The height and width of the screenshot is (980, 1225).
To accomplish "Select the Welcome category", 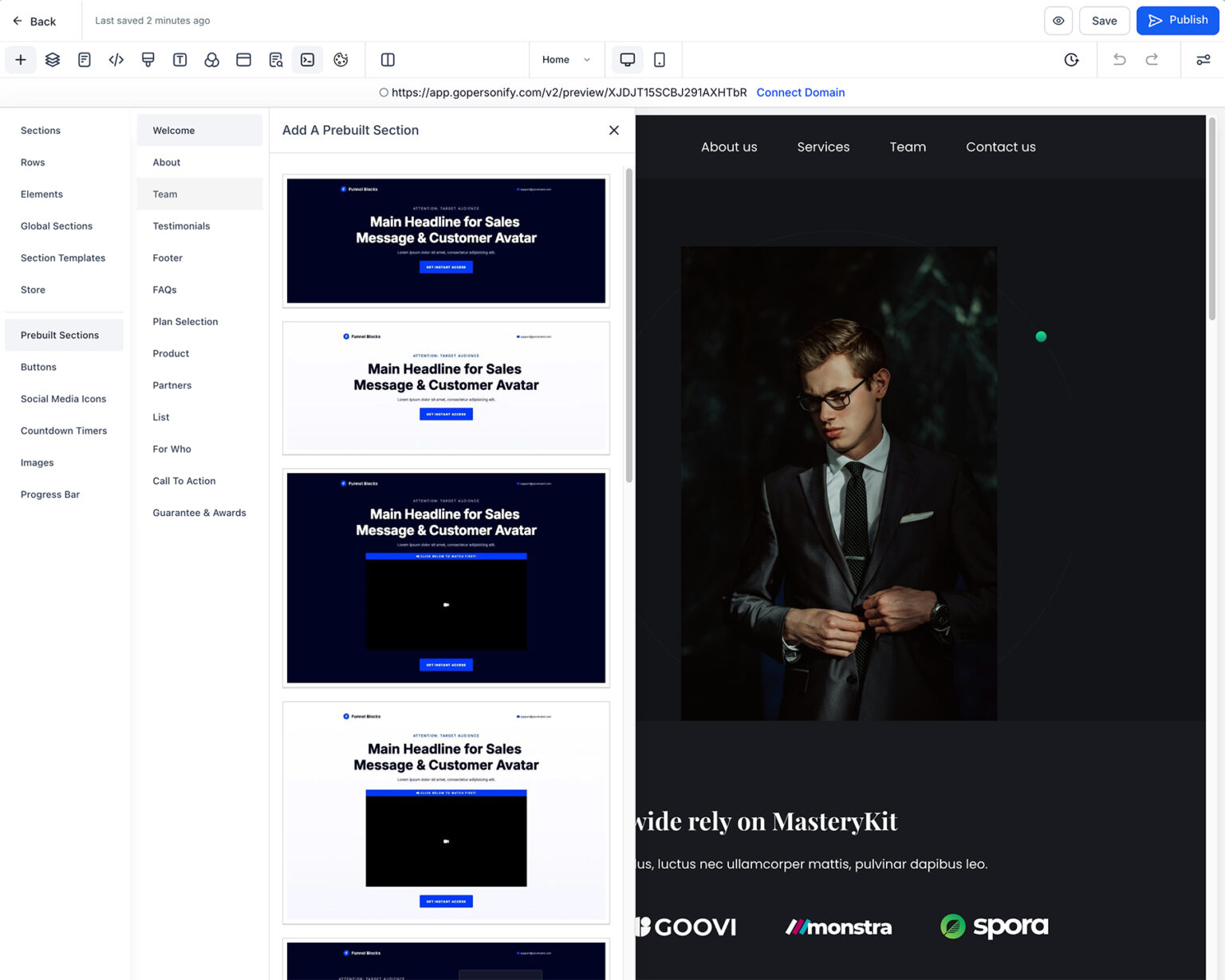I will [x=199, y=130].
